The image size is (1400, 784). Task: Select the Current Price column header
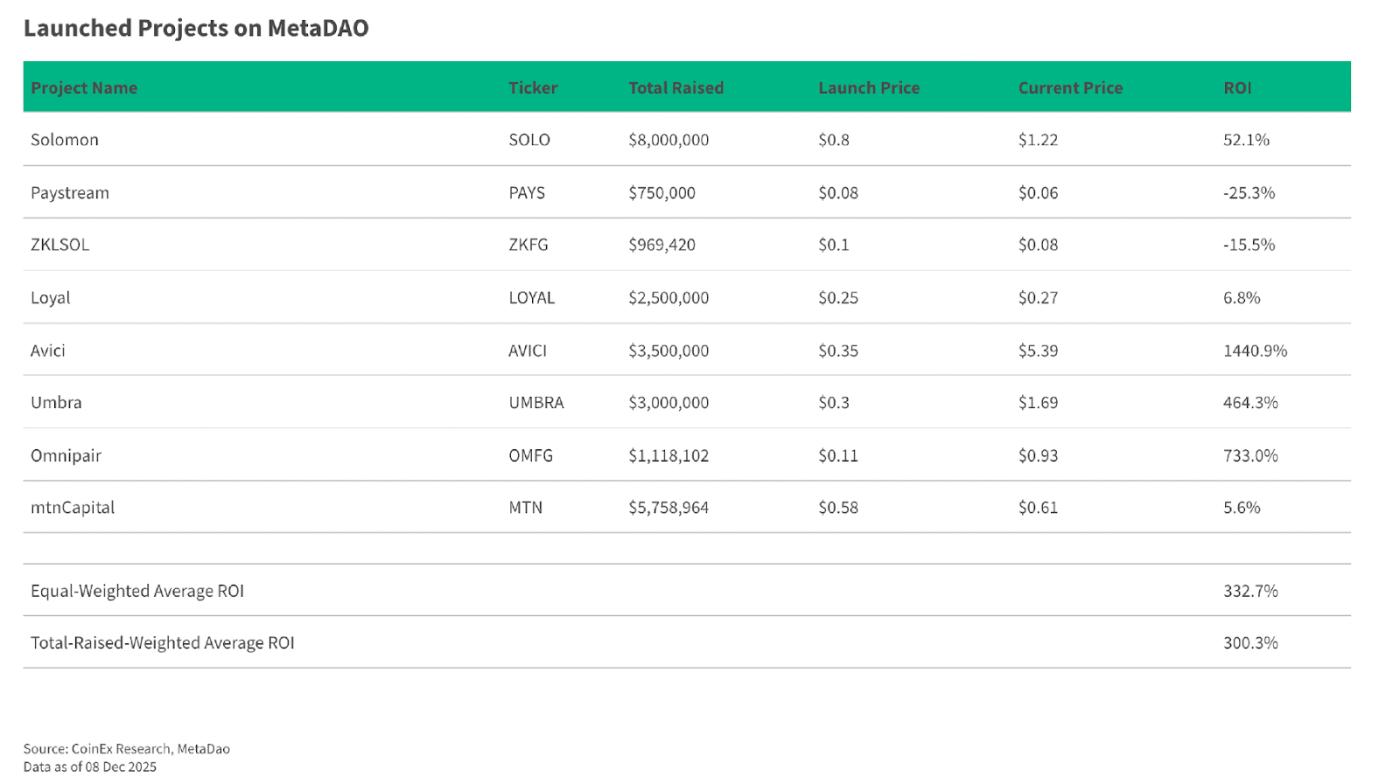coord(1070,88)
